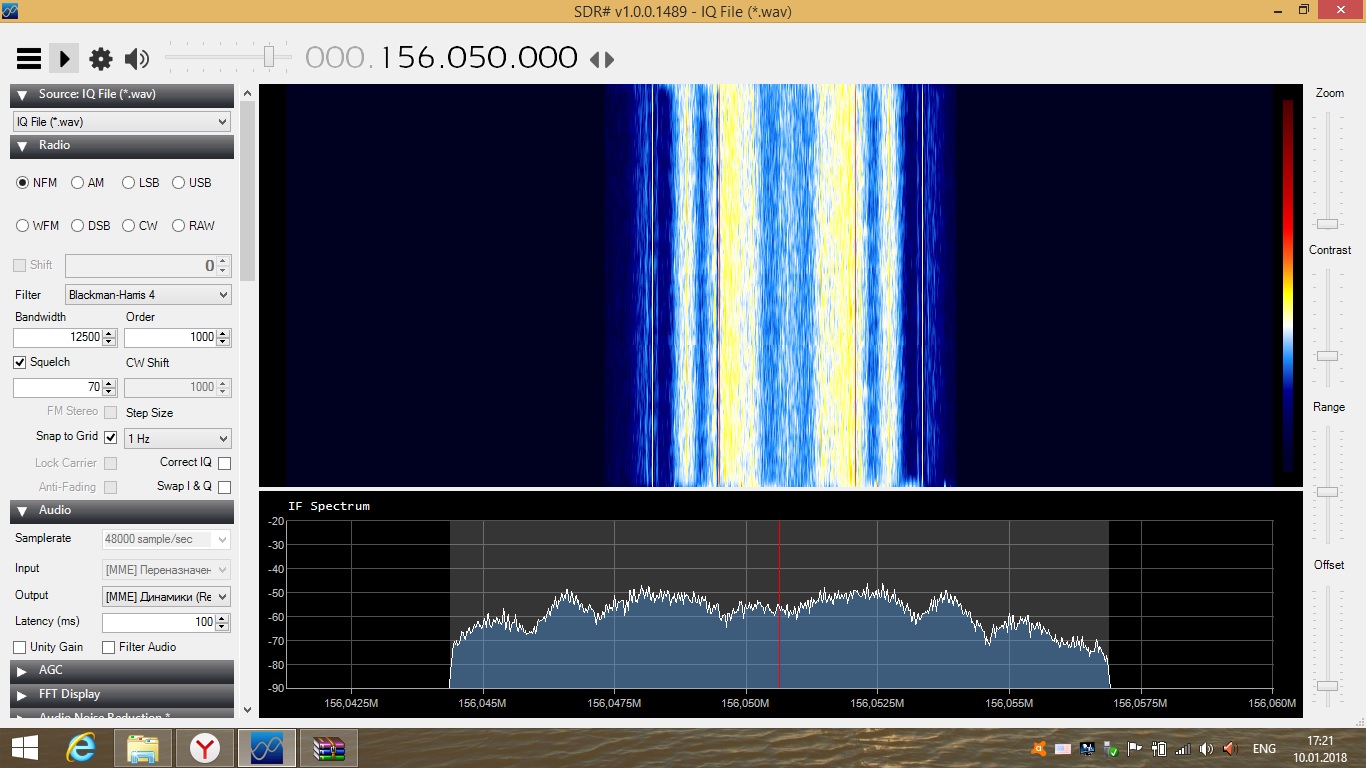Disable the Squelch checkbox
Image resolution: width=1366 pixels, height=768 pixels.
(19, 362)
